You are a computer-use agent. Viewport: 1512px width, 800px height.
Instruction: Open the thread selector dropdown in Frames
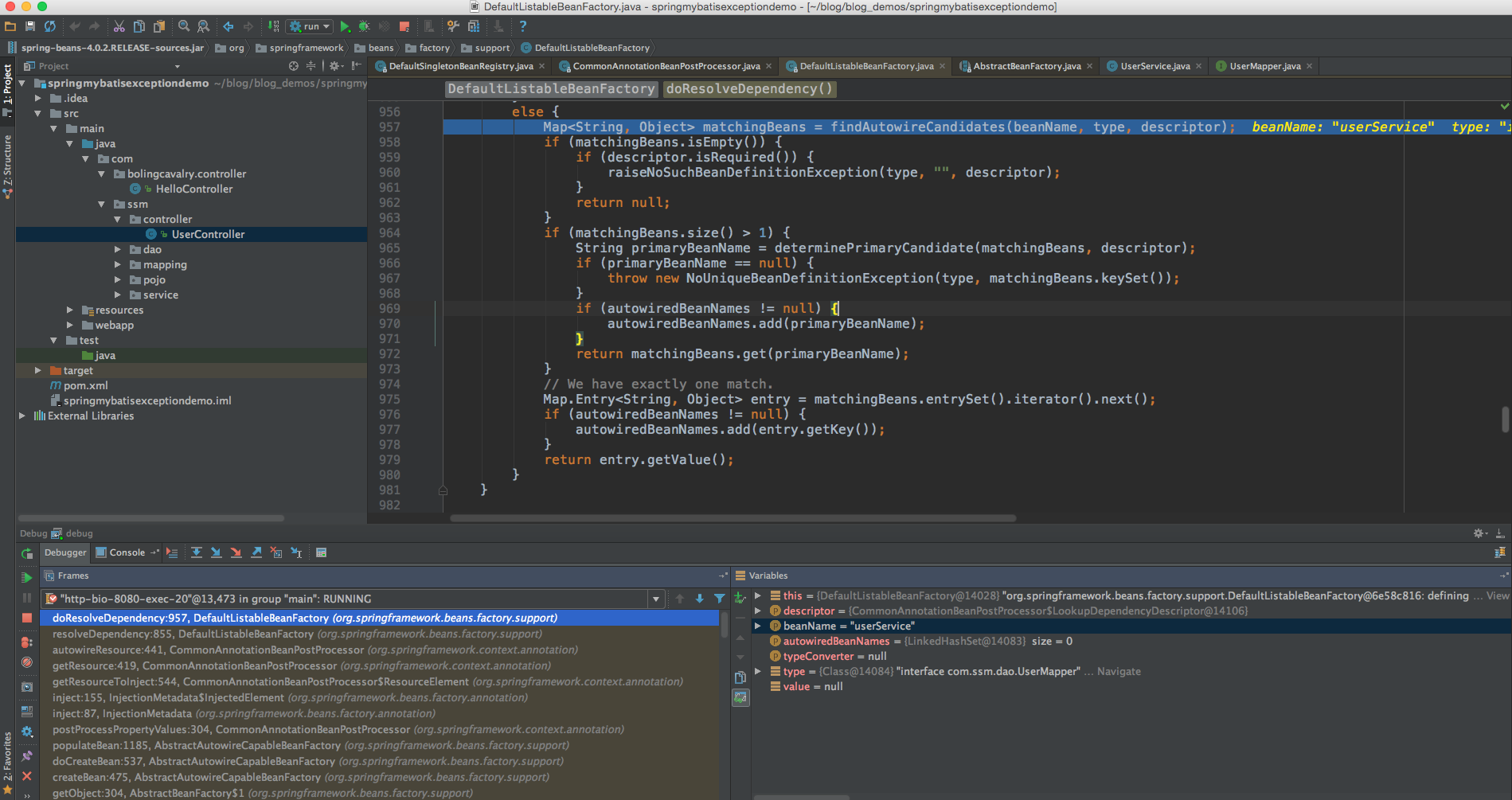(x=656, y=599)
